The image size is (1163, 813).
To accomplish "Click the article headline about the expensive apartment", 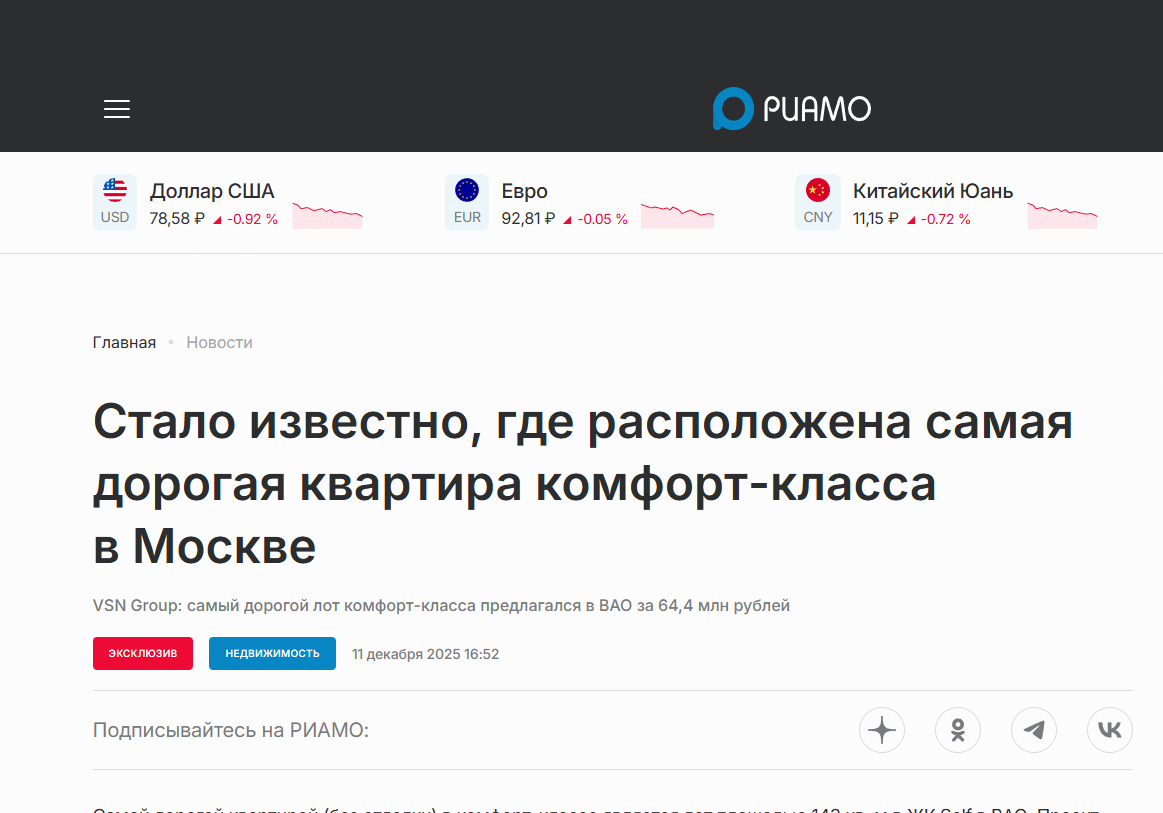I will tap(582, 485).
